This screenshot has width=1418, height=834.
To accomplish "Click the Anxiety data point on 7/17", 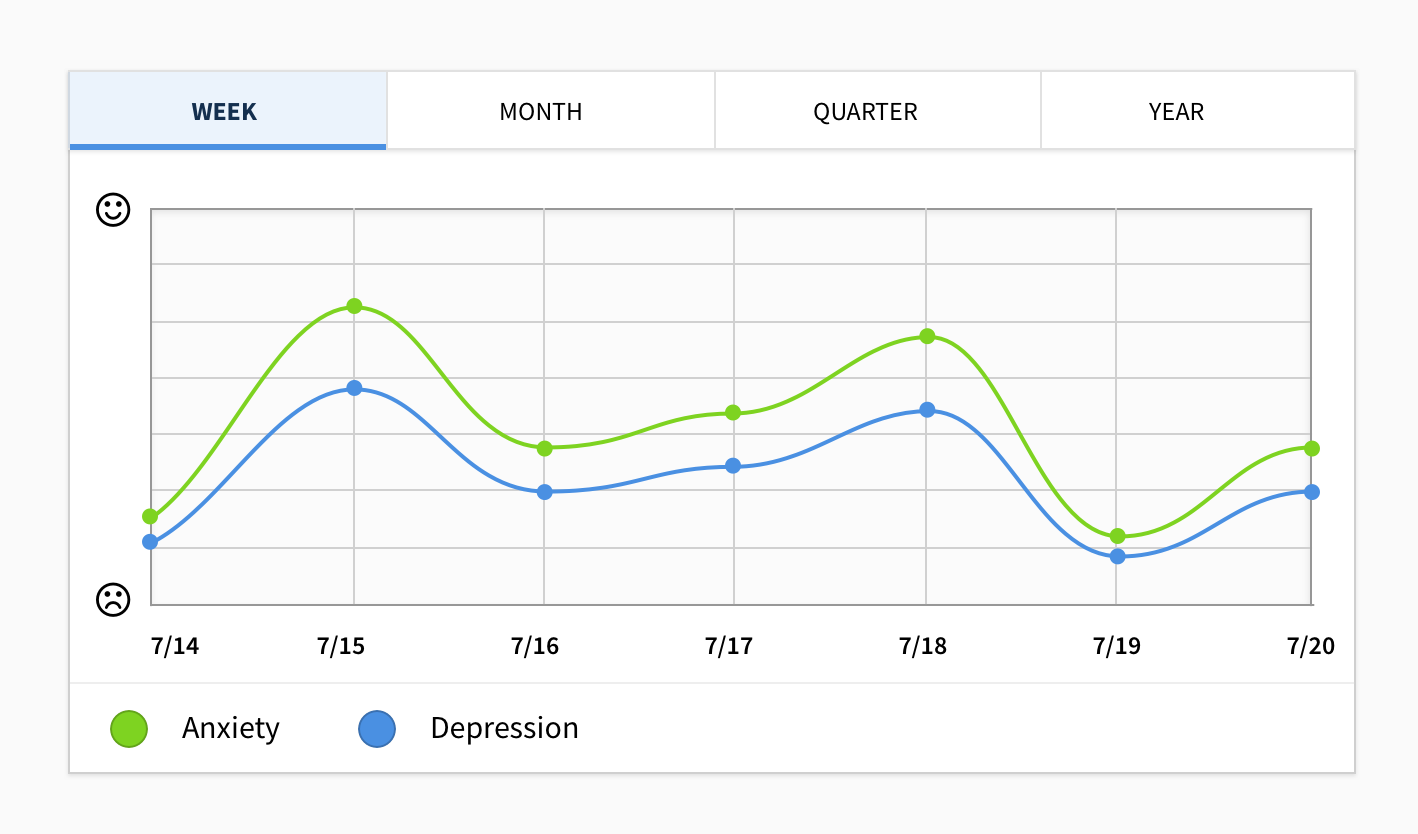I will pyautogui.click(x=735, y=413).
